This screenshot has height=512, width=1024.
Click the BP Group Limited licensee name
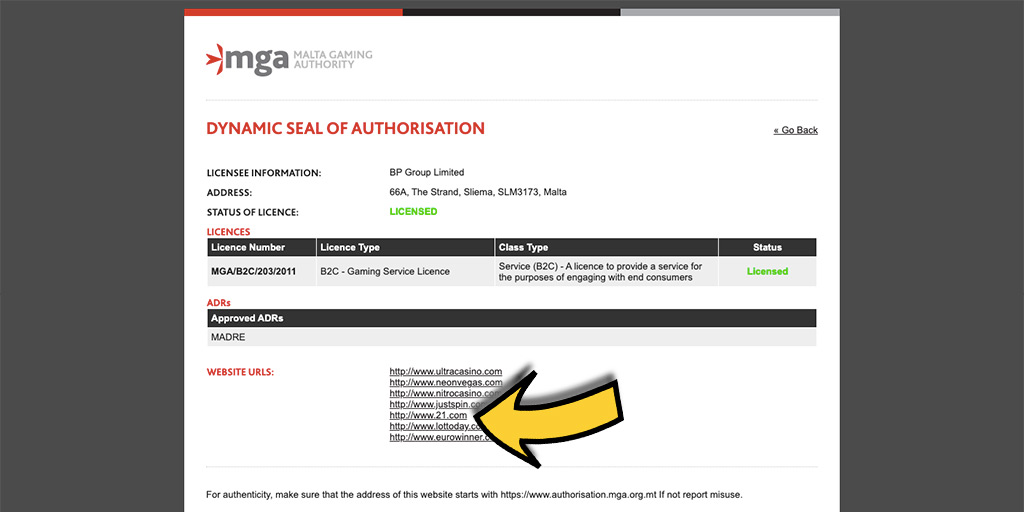click(426, 172)
